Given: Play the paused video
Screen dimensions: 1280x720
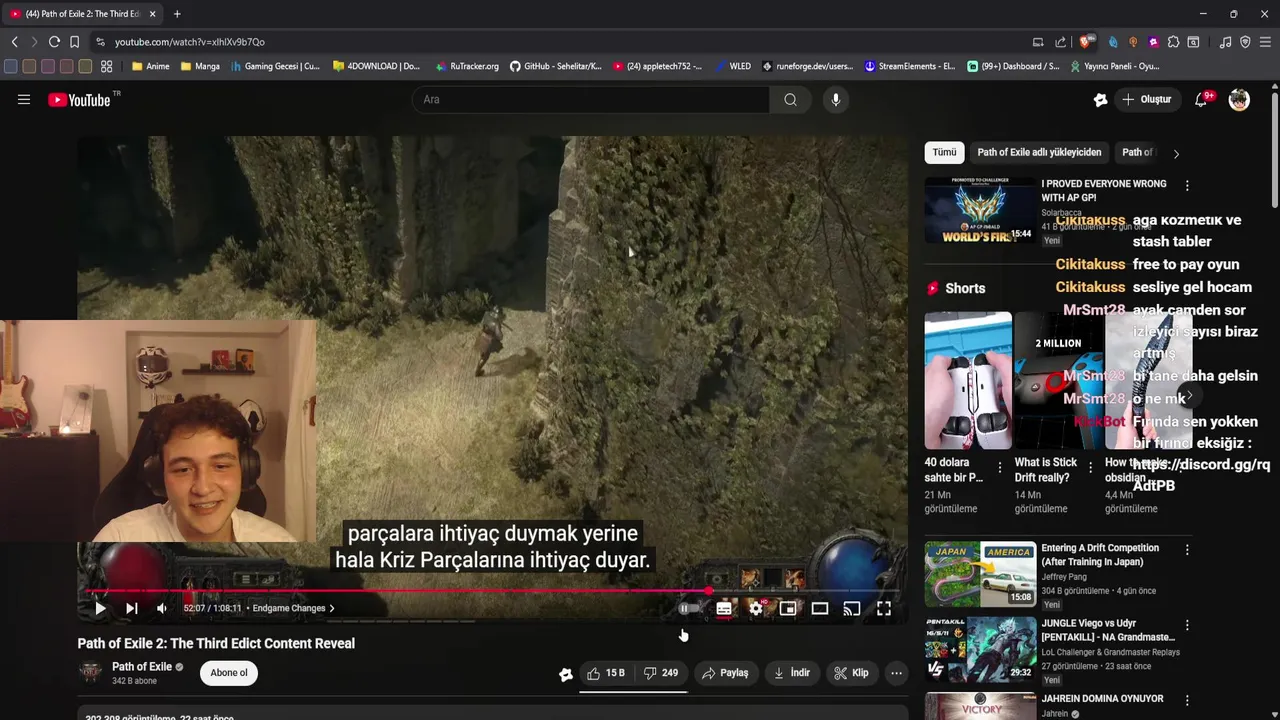Looking at the screenshot, I should 100,608.
